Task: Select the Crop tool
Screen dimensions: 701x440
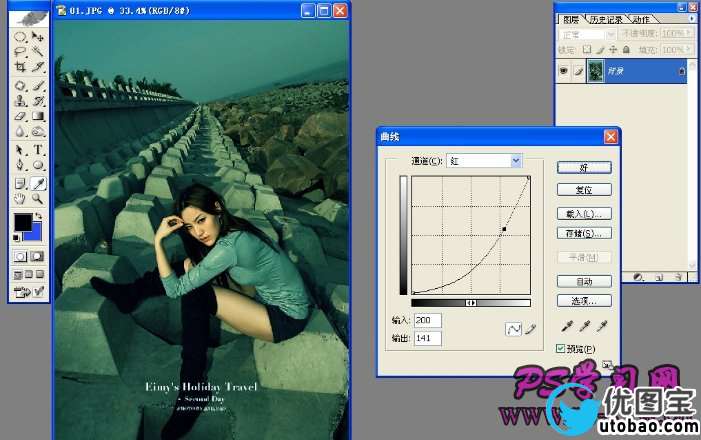Action: (x=20, y=67)
